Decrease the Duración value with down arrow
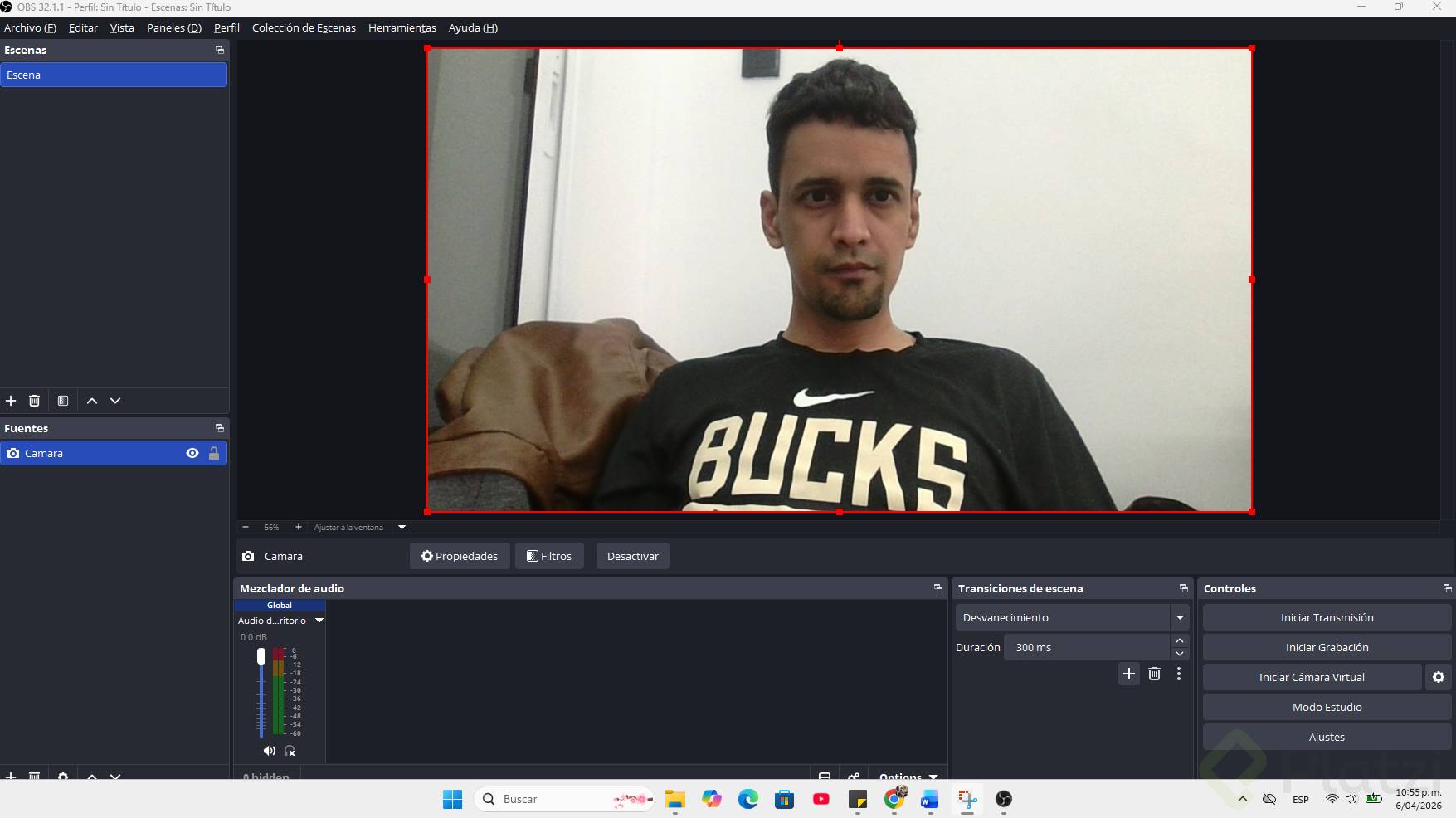 1180,654
